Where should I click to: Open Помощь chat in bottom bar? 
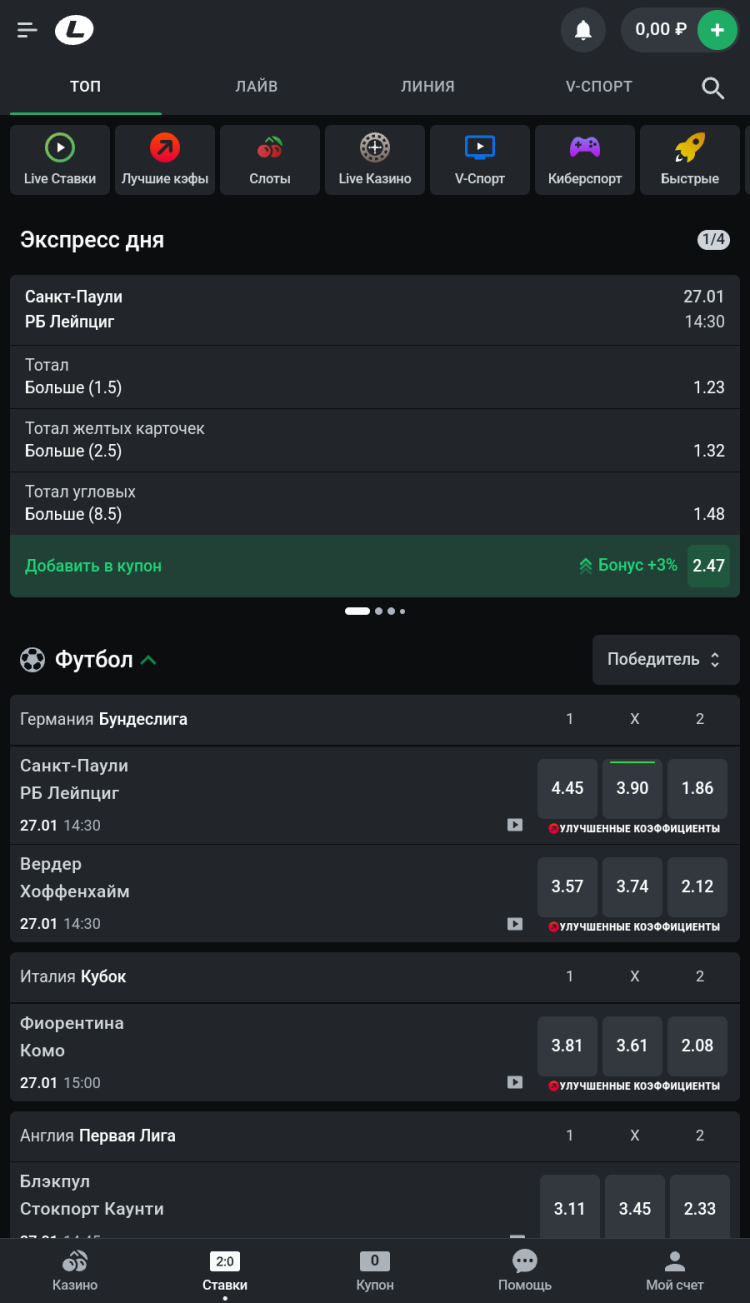coord(524,1270)
